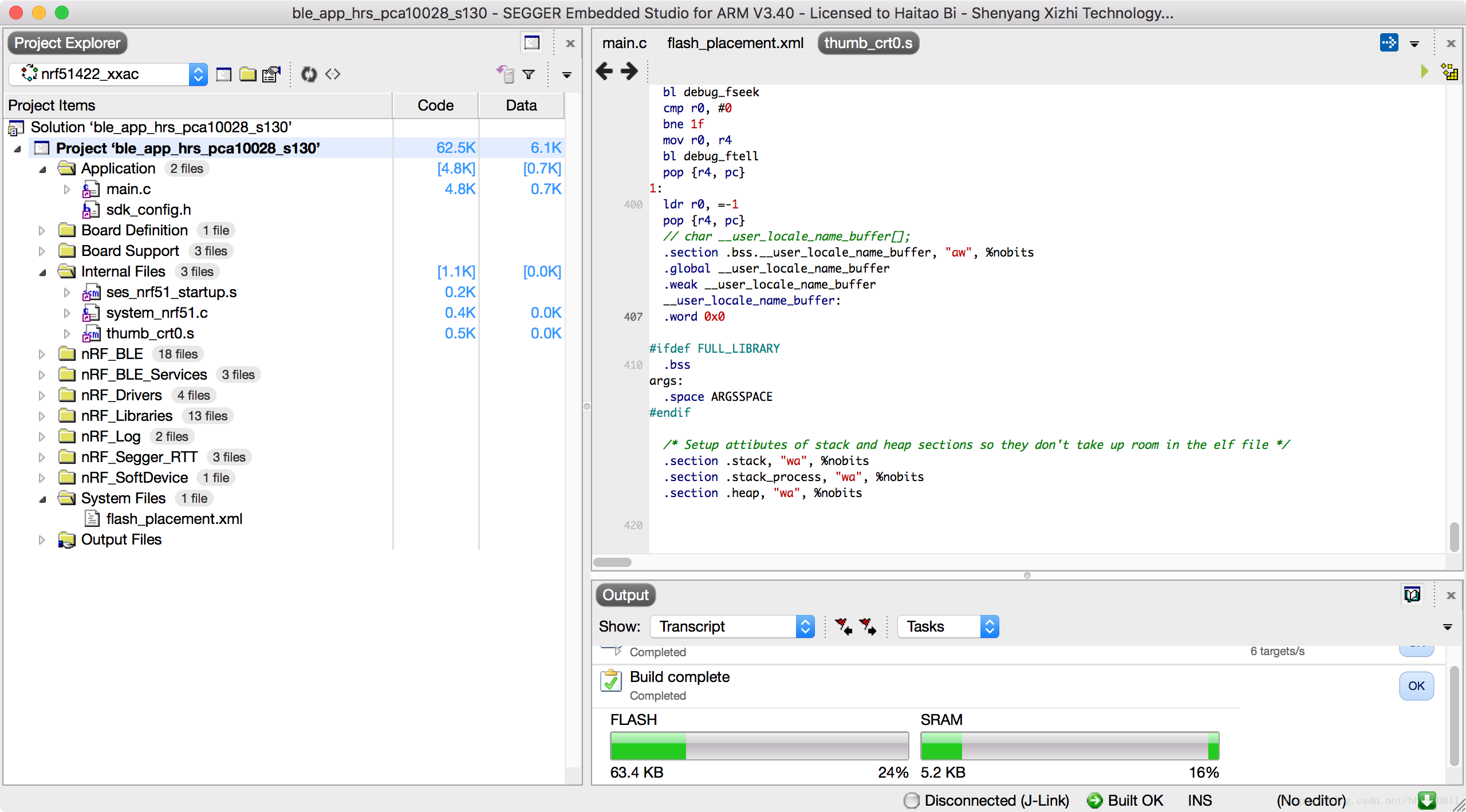
Task: Select sdk_config.h in project tree
Action: [148, 210]
